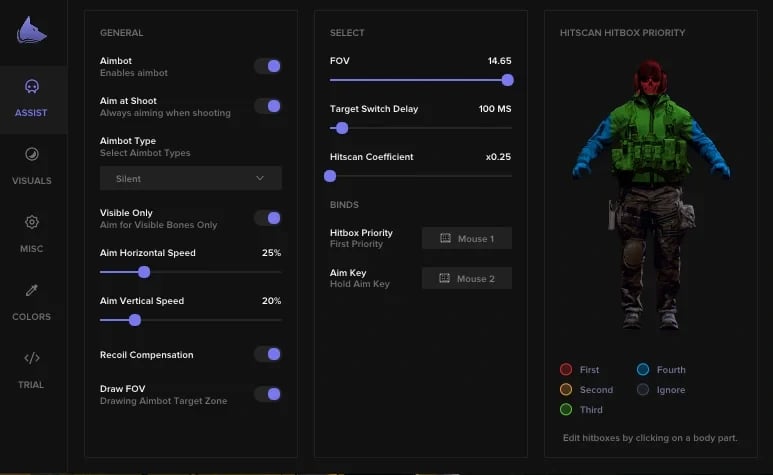
Task: Click the 'Drawing Aimbot Target Zone' description
Action: 163,401
